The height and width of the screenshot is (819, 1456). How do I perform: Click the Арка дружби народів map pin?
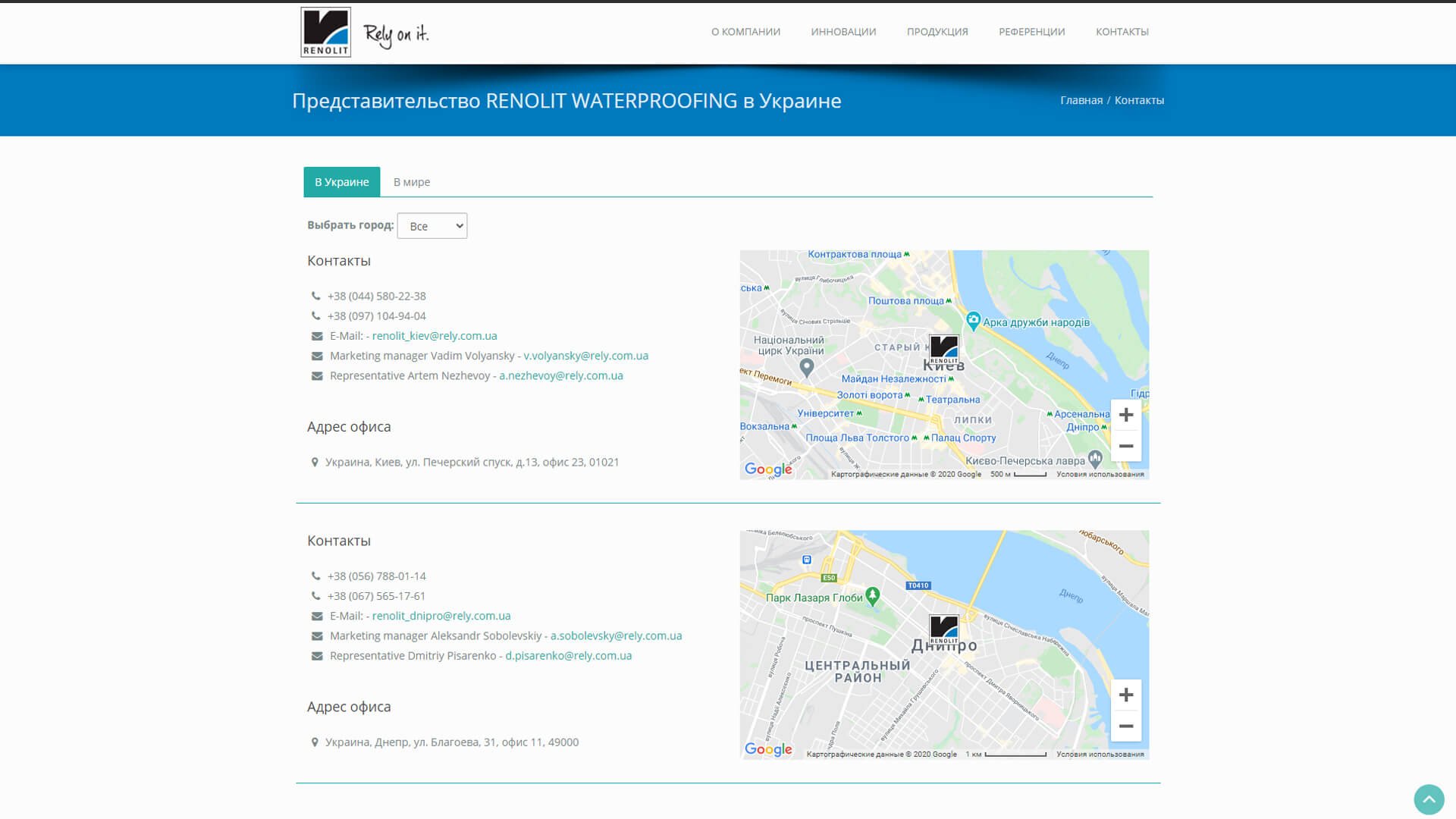[974, 321]
